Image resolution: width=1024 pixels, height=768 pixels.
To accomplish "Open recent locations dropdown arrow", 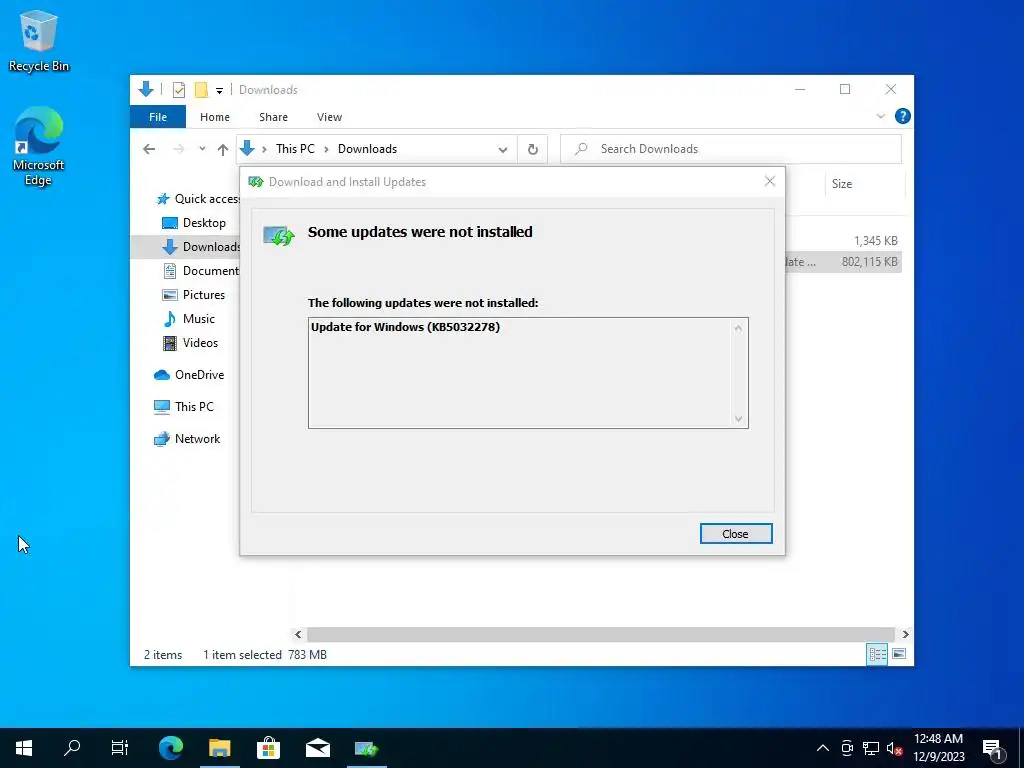I will (x=202, y=149).
